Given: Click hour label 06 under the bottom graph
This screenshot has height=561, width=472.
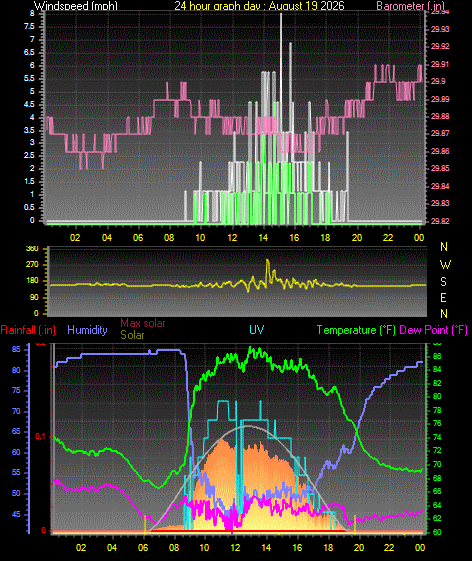Looking at the screenshot, I should (143, 548).
